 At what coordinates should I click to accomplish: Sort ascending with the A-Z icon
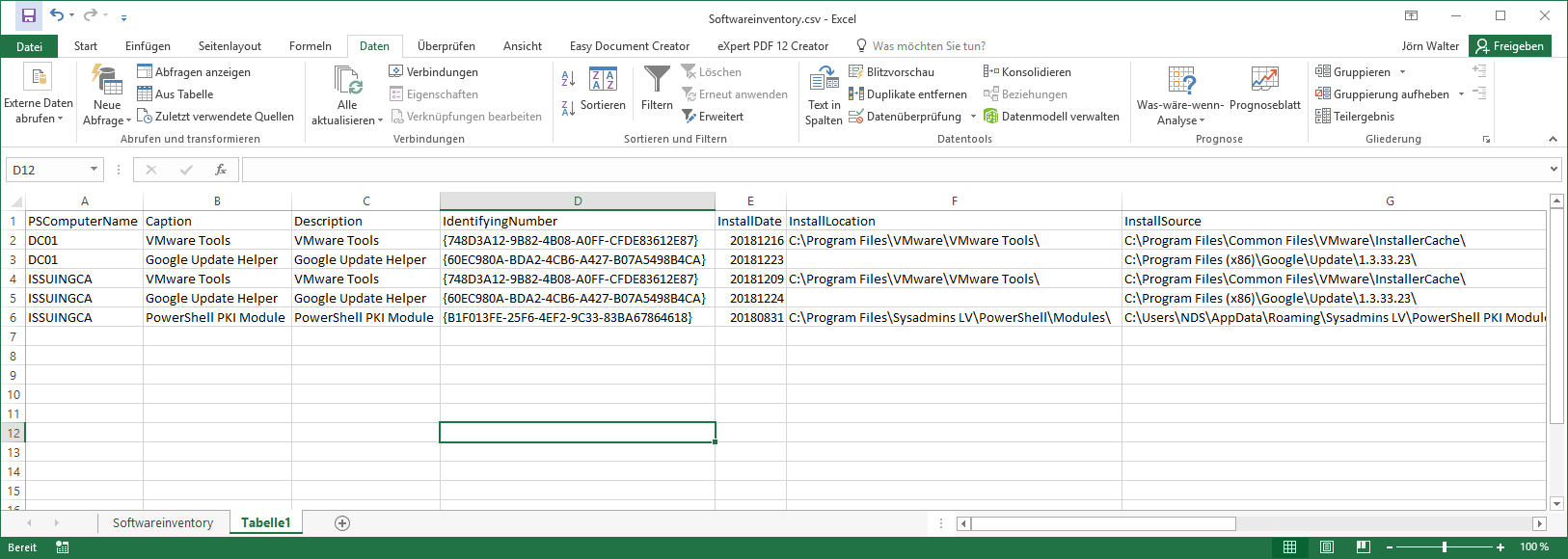[x=568, y=78]
